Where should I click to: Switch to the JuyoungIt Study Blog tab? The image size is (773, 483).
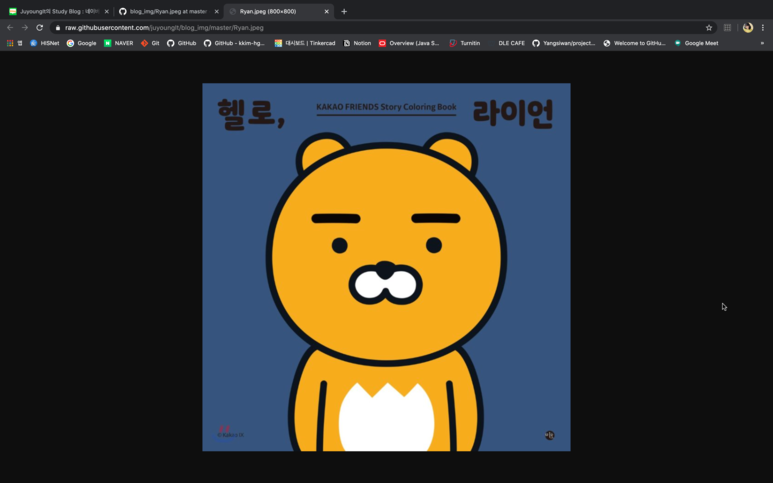coord(57,11)
